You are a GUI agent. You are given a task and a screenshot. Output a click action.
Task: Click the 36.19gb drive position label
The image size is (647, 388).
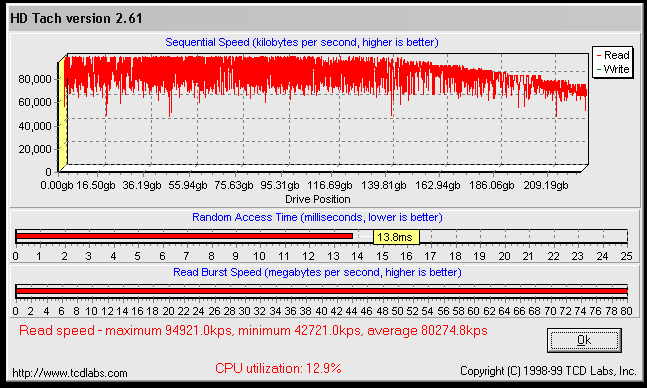click(x=142, y=185)
